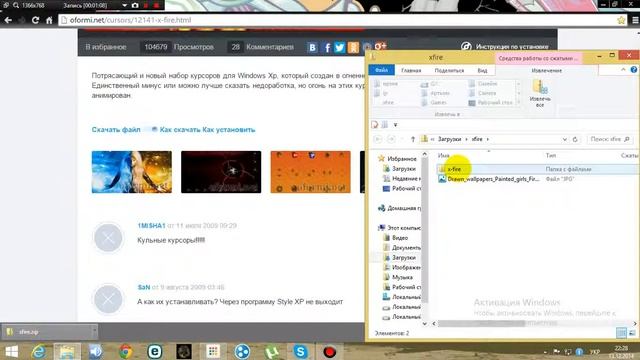The image size is (640, 360).
Task: Click the Properties quick access icon
Action: (375, 124)
